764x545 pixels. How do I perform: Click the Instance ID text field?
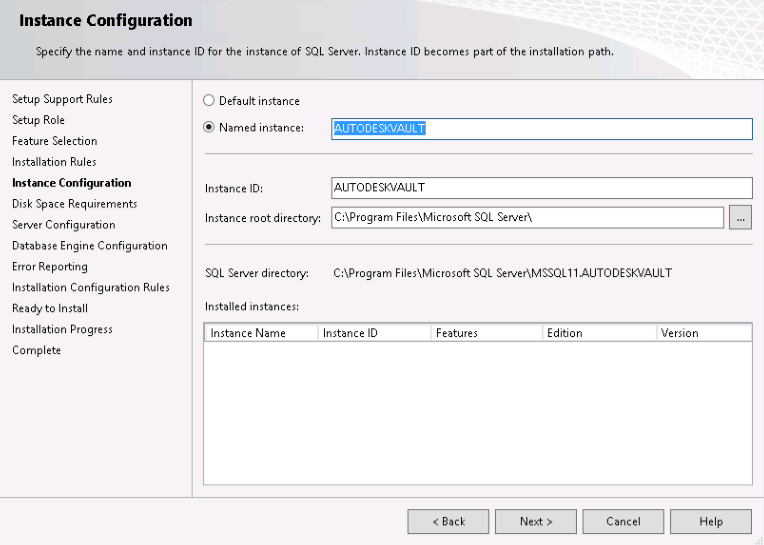pos(540,187)
